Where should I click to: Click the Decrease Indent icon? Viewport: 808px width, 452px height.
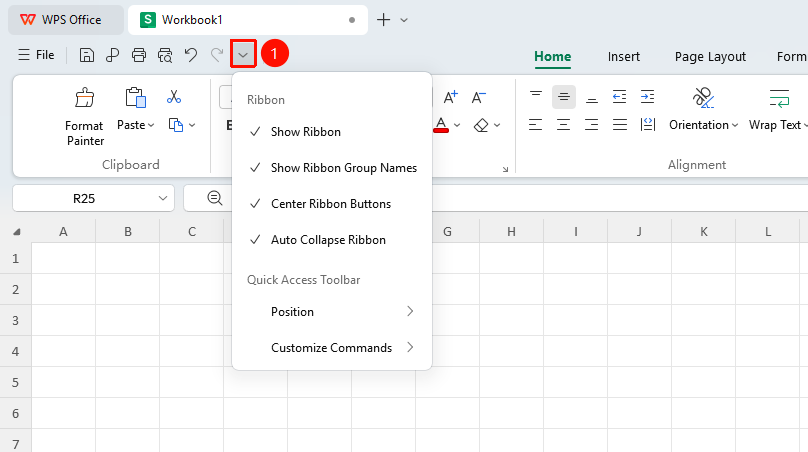[x=619, y=96]
